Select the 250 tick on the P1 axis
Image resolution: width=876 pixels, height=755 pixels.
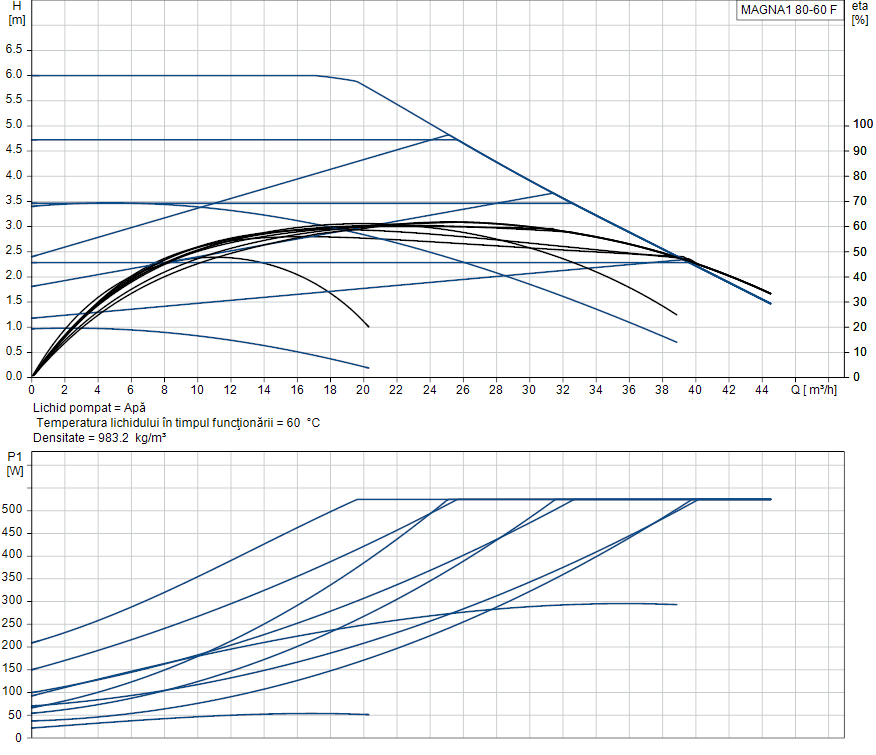tap(13, 623)
